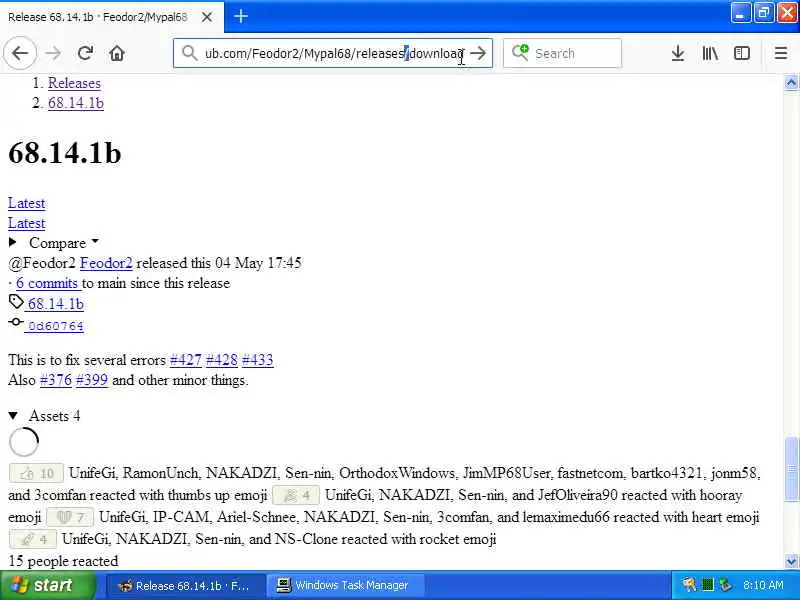Open the Library toolbar icon
The image size is (800, 600).
point(710,53)
